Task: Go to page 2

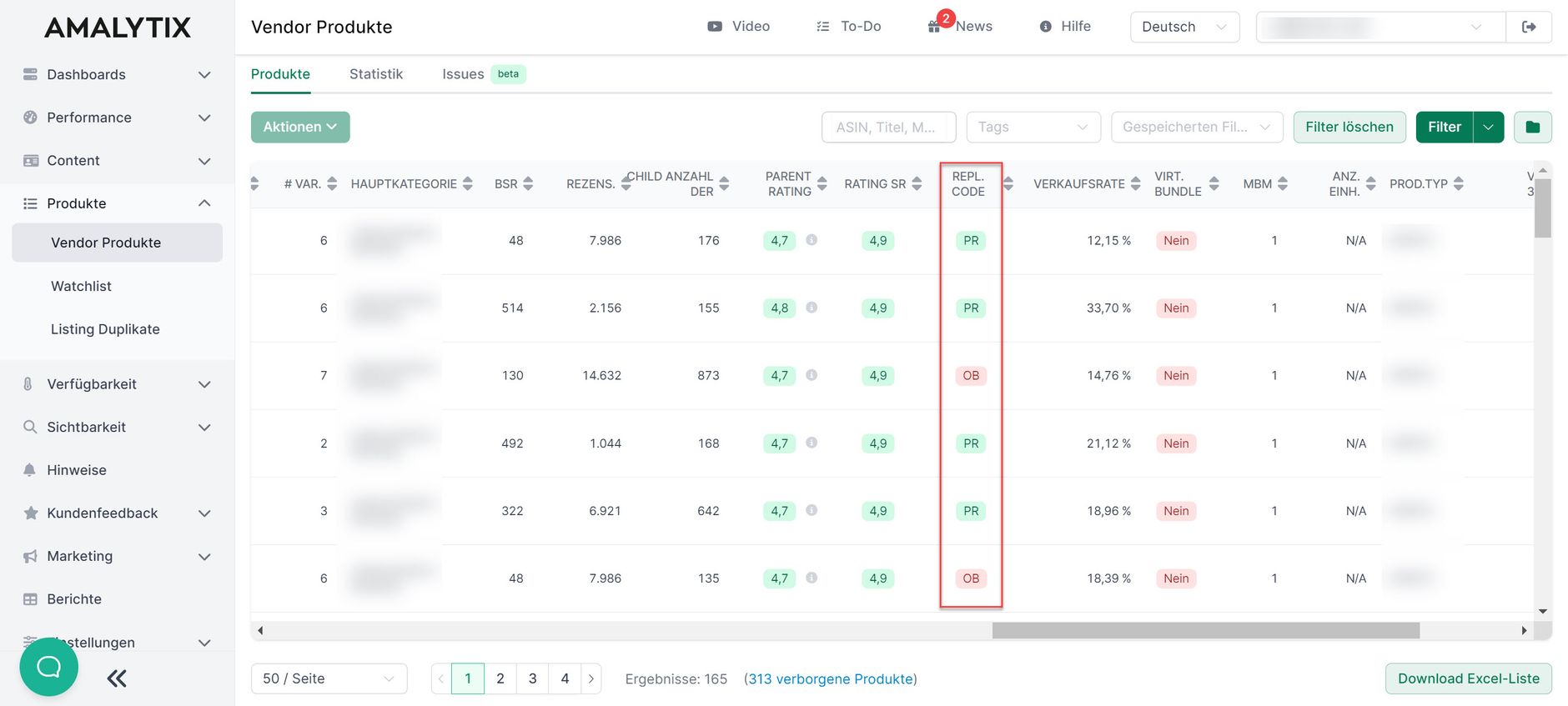Action: [500, 678]
